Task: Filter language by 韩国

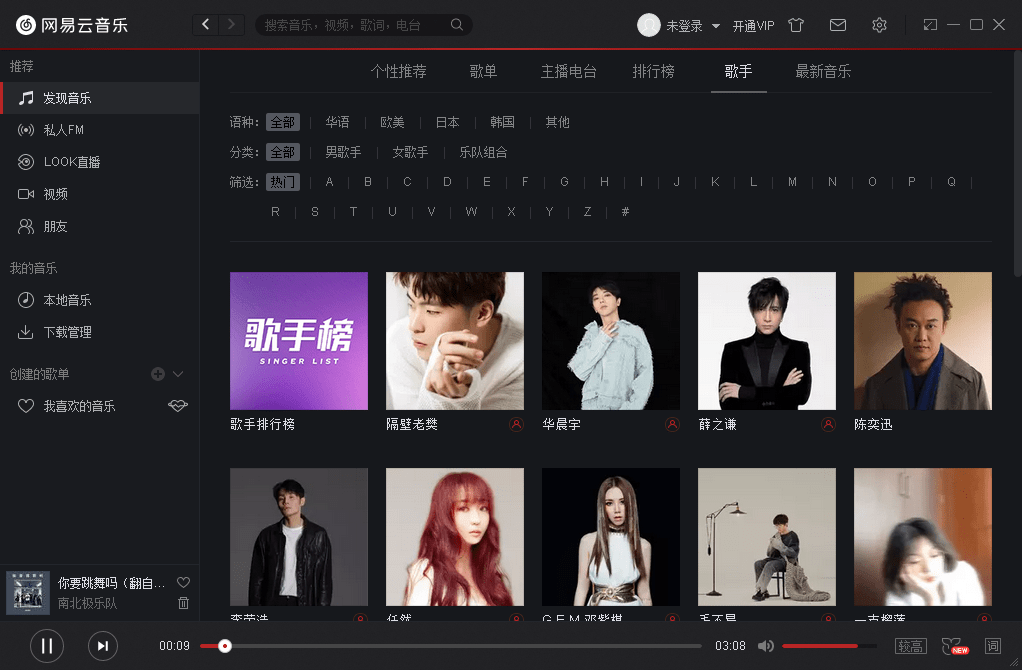Action: pyautogui.click(x=503, y=122)
